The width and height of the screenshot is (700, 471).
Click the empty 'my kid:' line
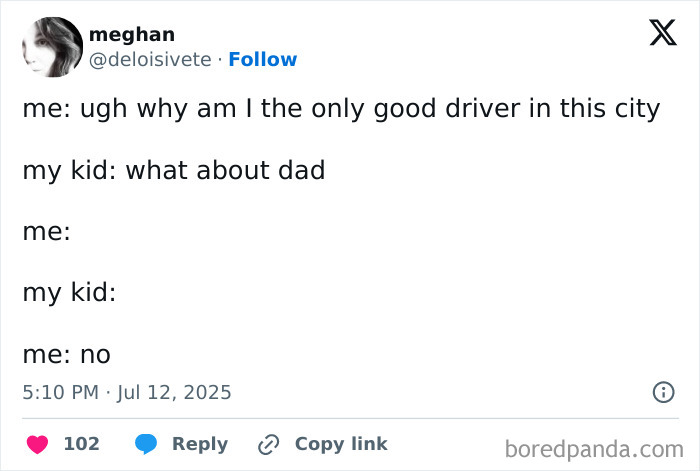69,293
